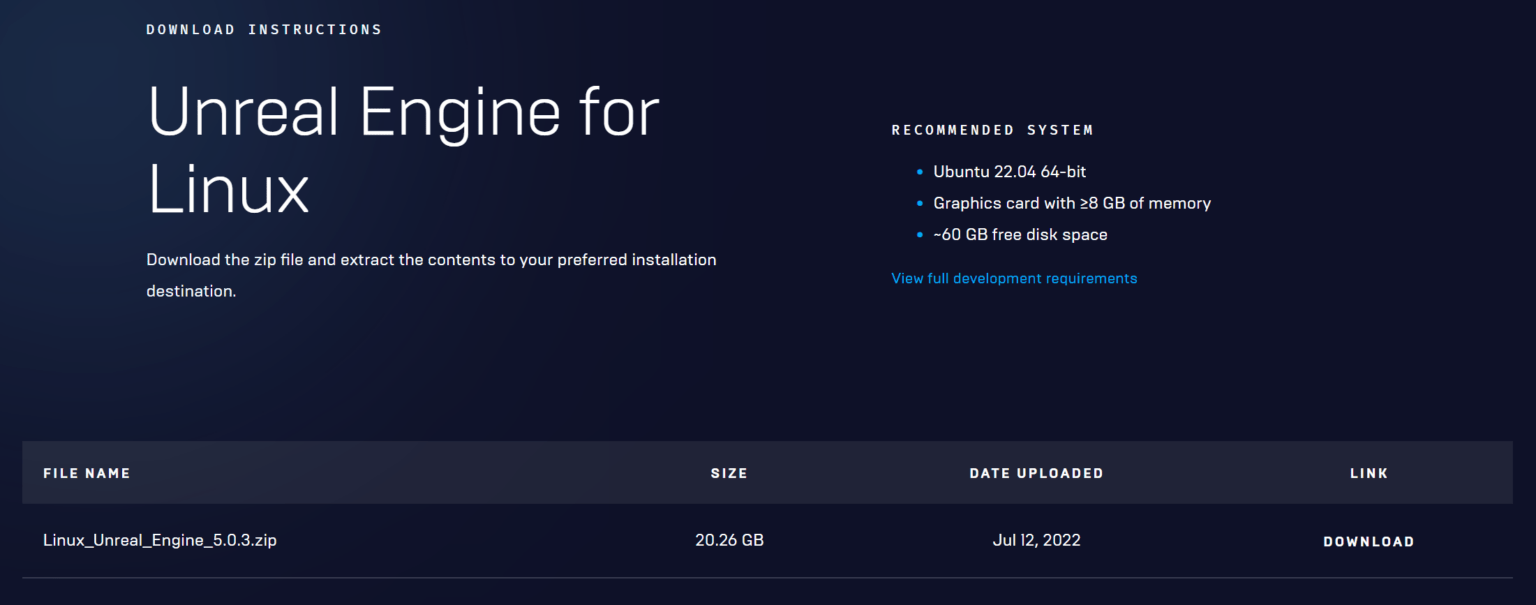The image size is (1536, 605).
Task: Click the DOWNLOAD INSTRUCTIONS label
Action: [264, 29]
